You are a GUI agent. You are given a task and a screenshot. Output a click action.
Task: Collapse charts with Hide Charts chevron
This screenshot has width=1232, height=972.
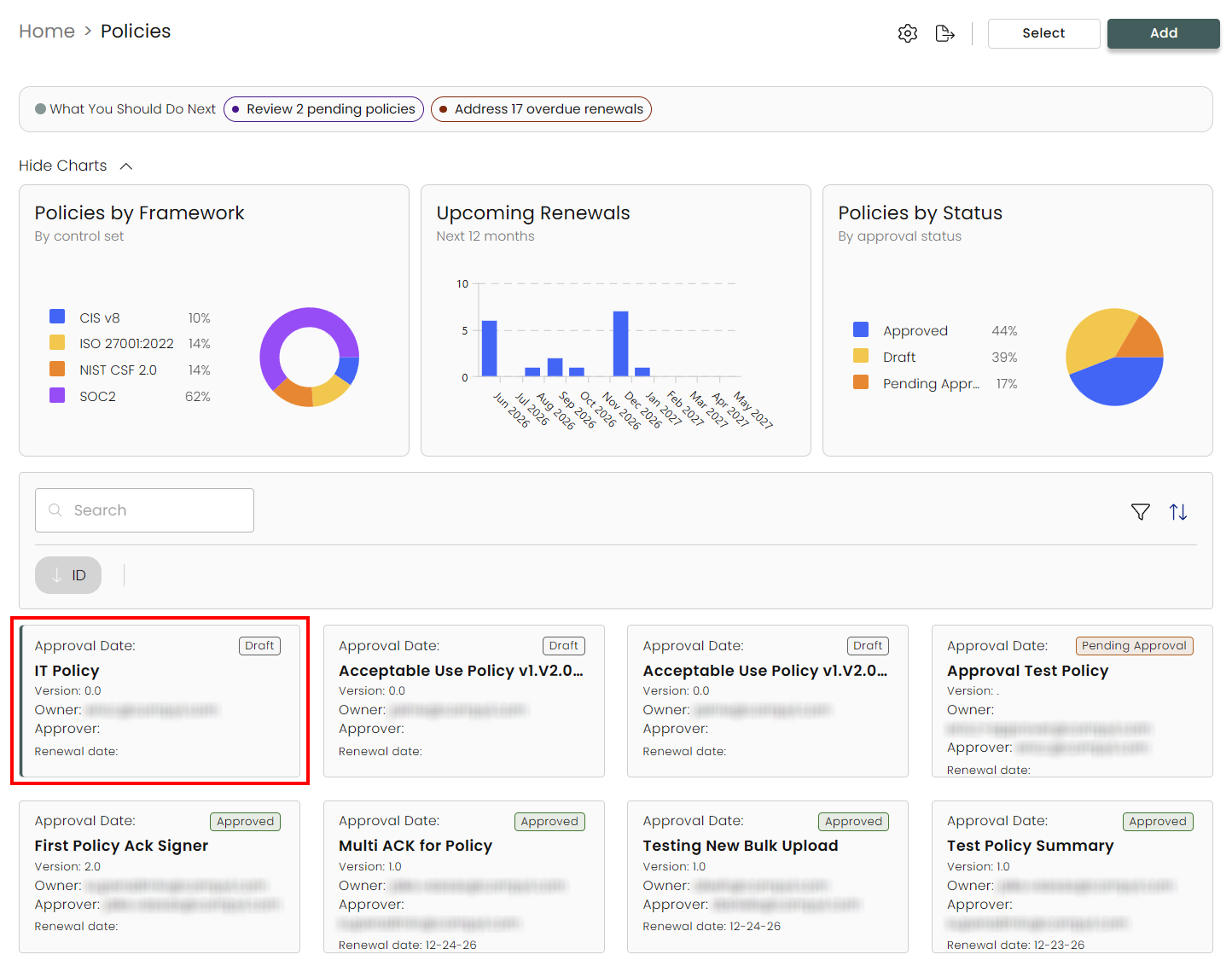[126, 166]
